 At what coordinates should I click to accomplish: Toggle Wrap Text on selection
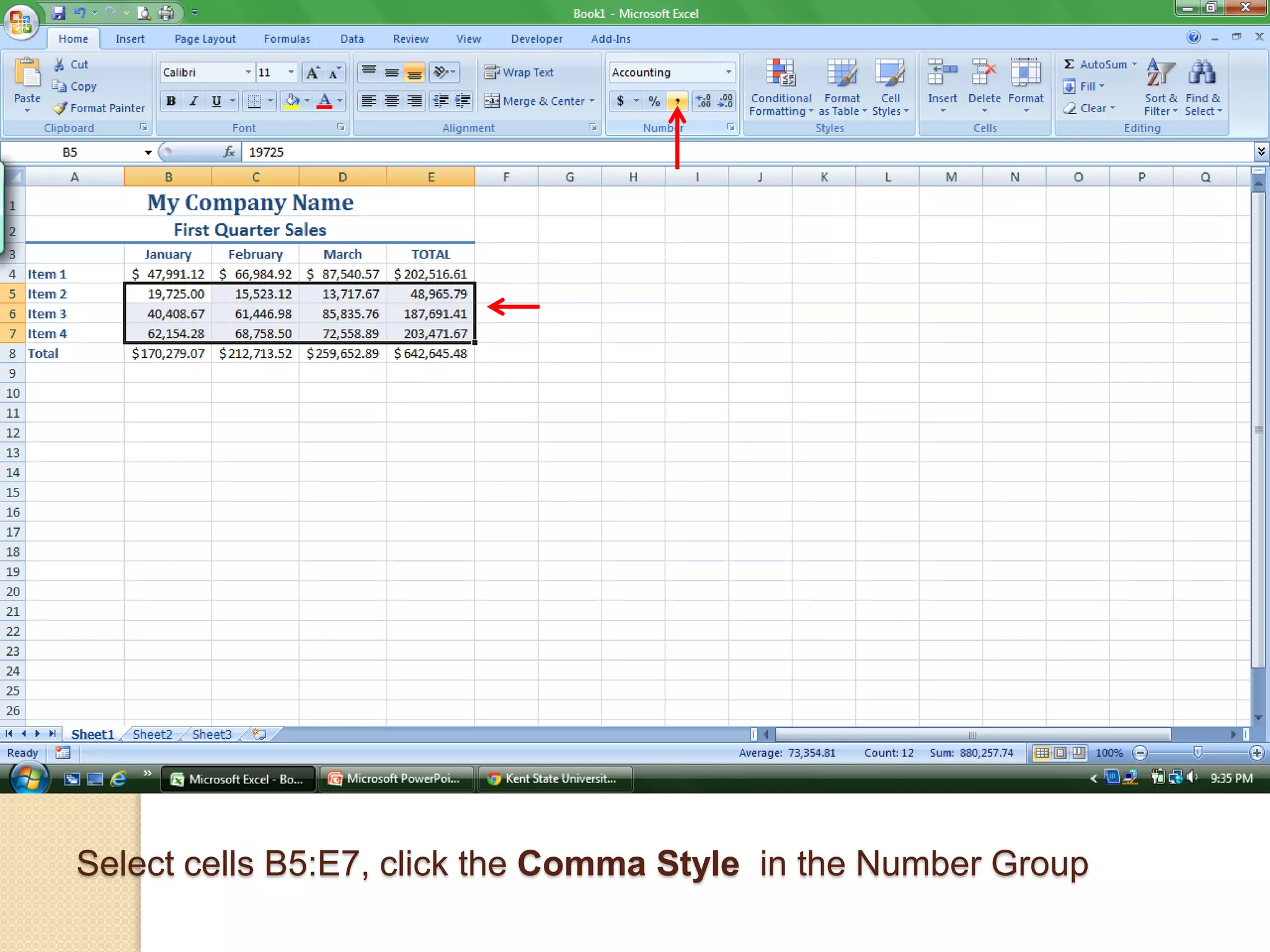[519, 73]
